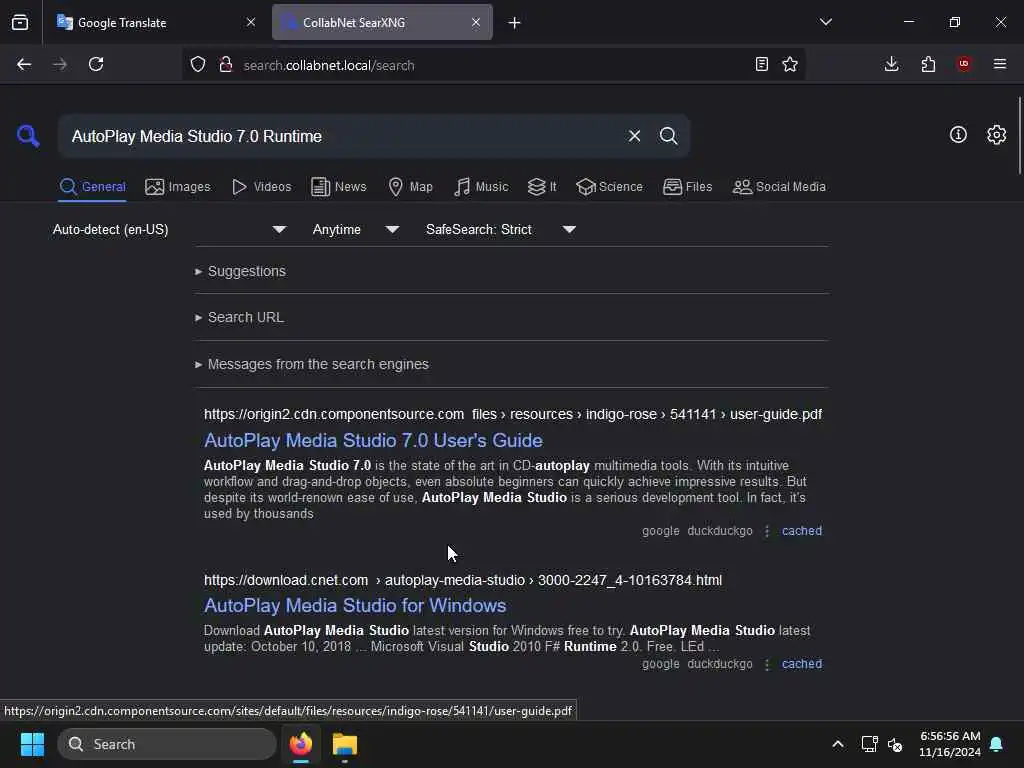Click the muted volume tray icon
Image resolution: width=1024 pixels, height=768 pixels.
click(x=895, y=744)
